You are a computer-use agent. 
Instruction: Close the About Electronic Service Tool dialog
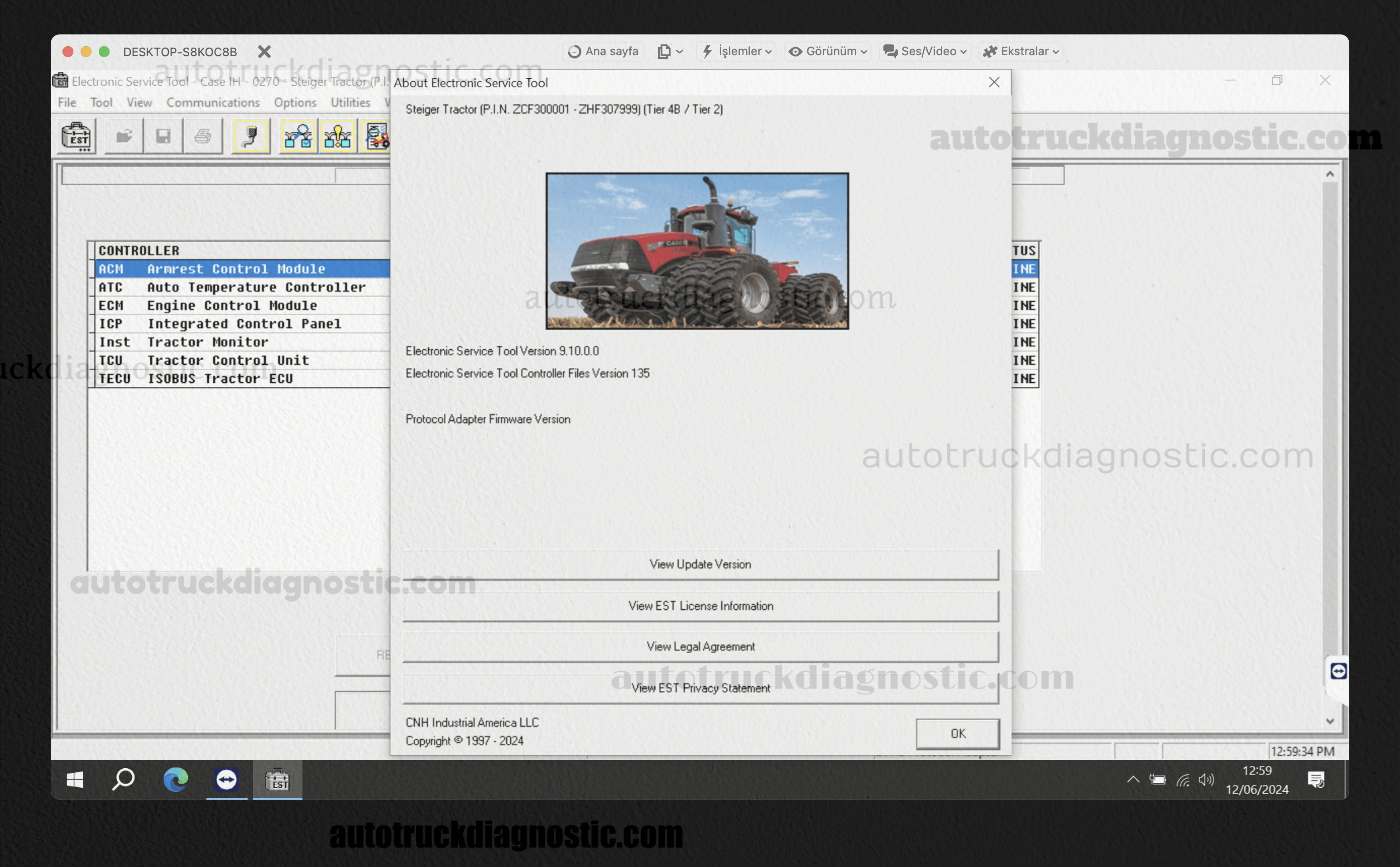pyautogui.click(x=994, y=82)
